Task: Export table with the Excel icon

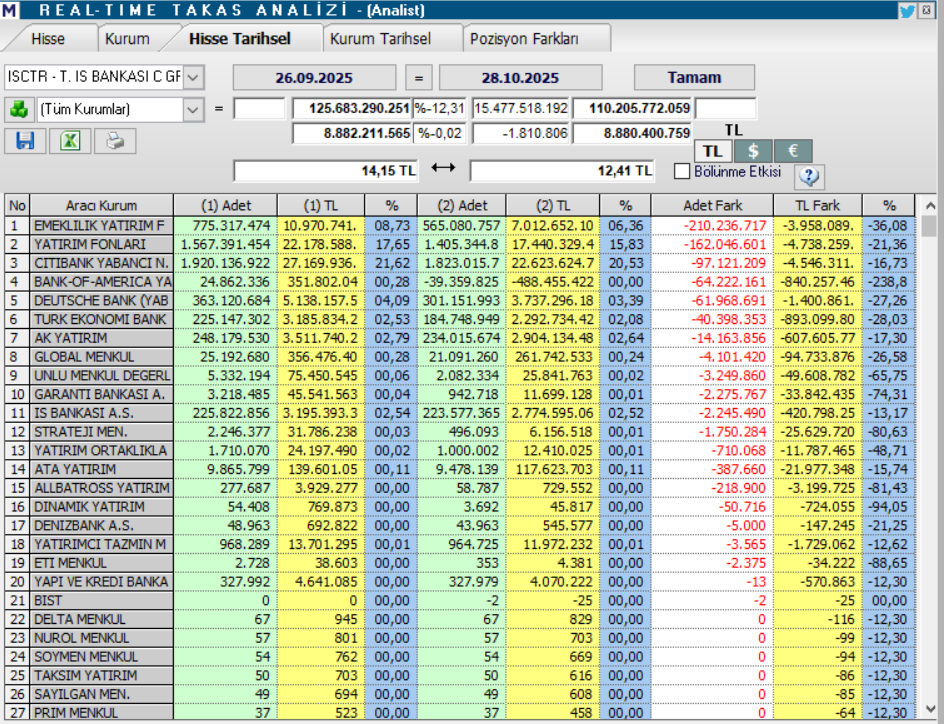Action: [70, 141]
